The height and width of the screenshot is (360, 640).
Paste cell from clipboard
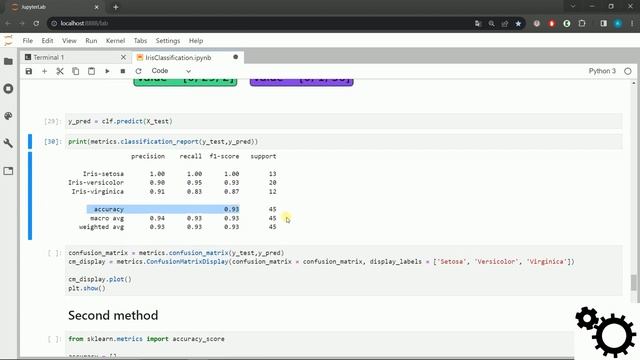point(91,71)
